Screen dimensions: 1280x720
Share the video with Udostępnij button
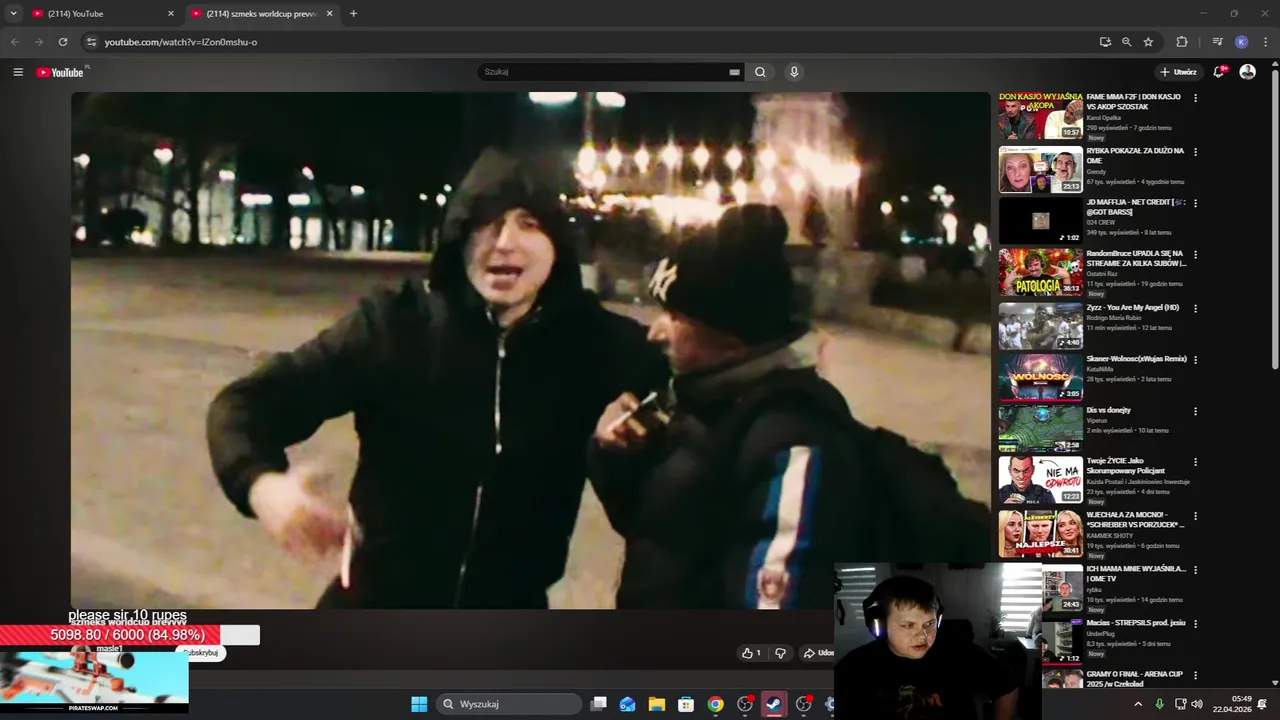point(818,653)
